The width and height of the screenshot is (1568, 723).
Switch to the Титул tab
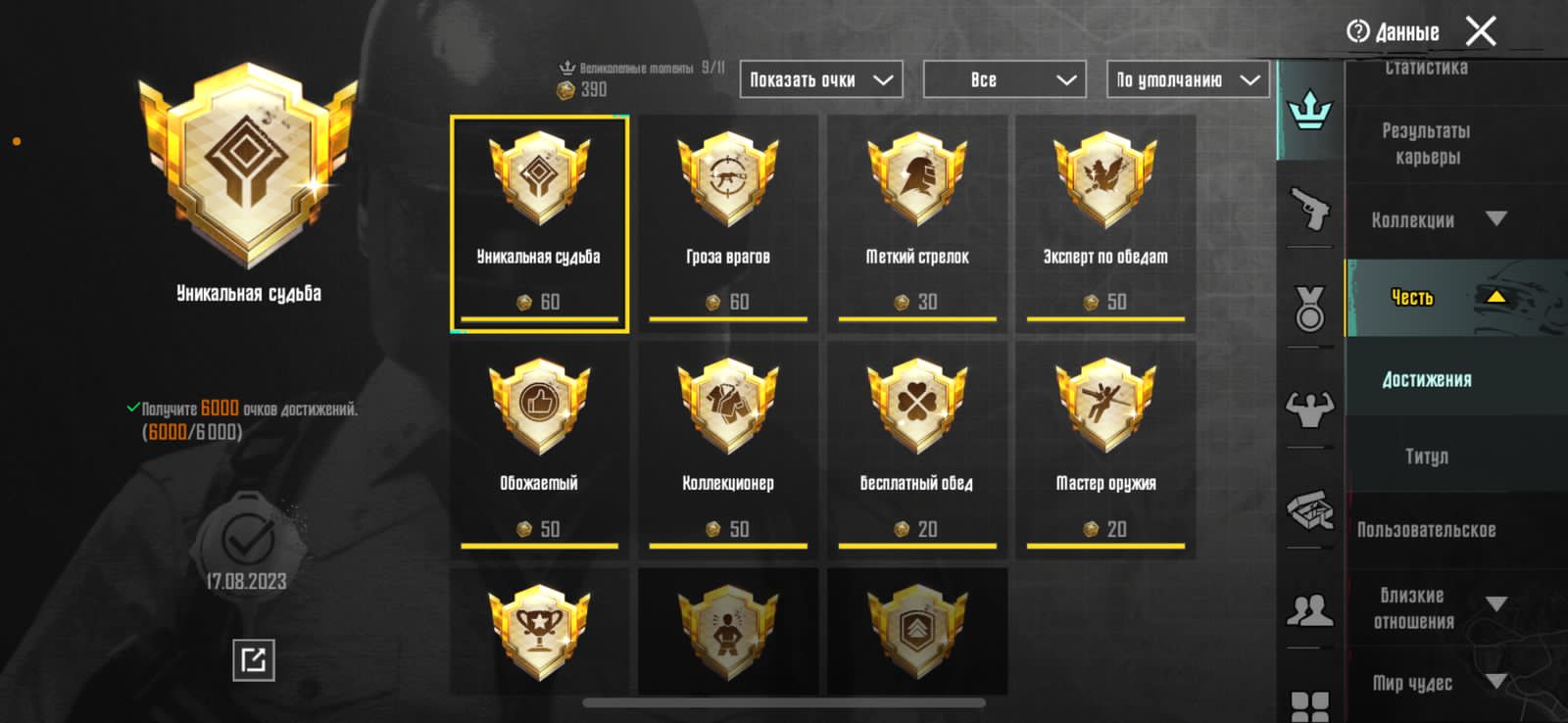pos(1427,457)
